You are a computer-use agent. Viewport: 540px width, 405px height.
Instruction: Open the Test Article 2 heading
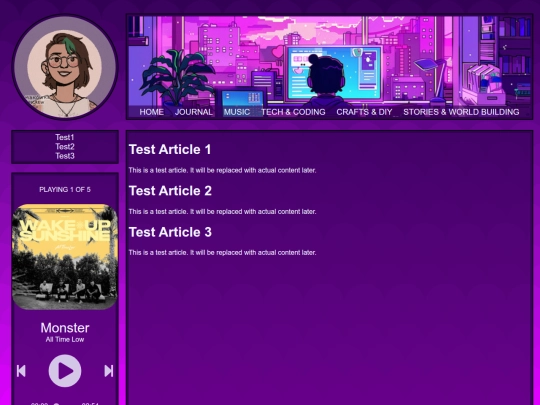(170, 191)
